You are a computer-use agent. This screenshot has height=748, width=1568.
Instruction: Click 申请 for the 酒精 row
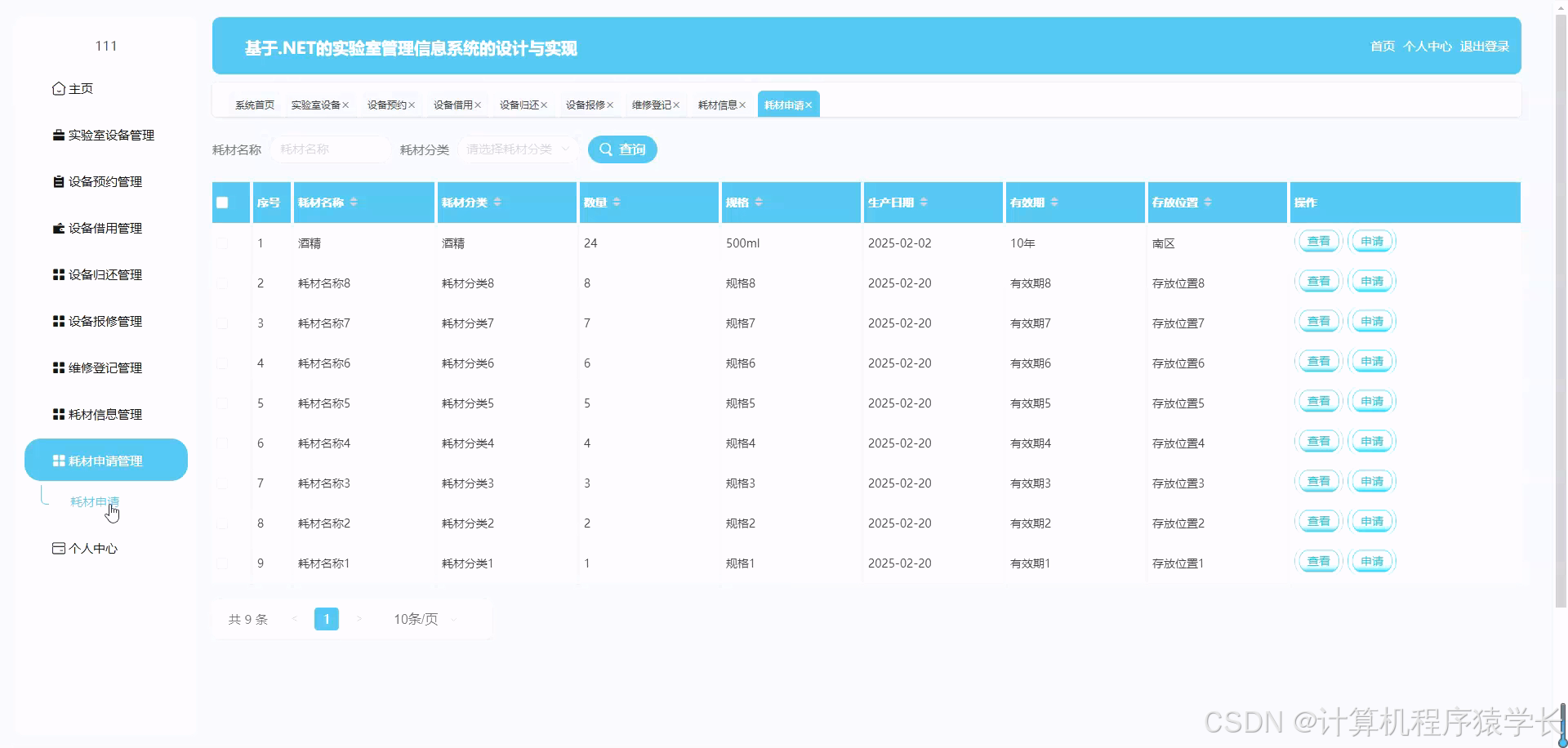point(1372,242)
